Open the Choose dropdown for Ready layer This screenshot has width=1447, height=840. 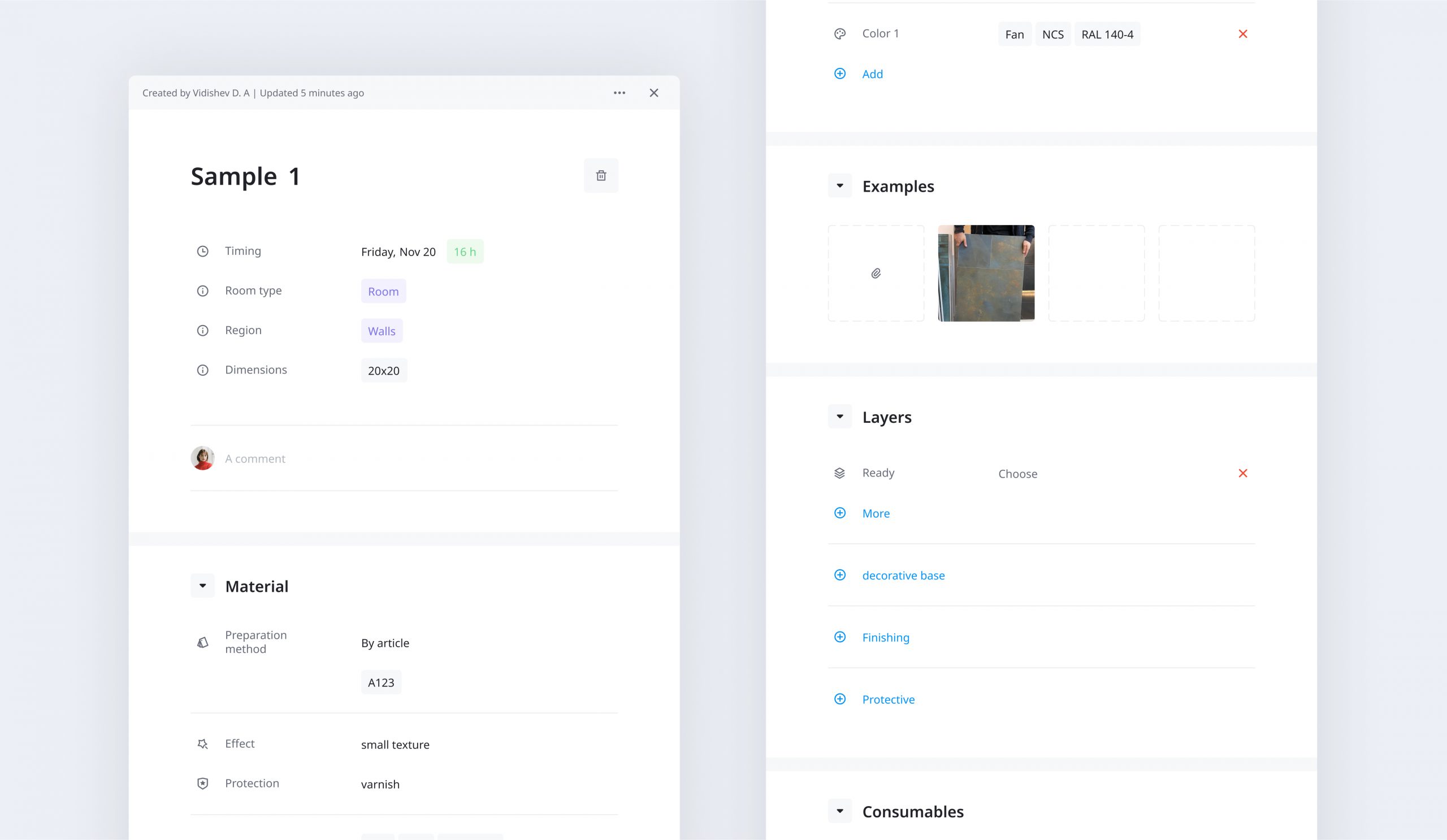pyautogui.click(x=1017, y=474)
